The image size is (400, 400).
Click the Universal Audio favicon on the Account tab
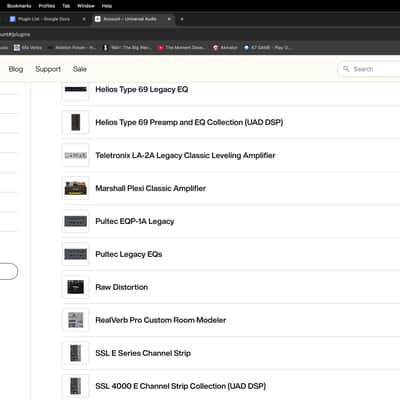(x=98, y=19)
